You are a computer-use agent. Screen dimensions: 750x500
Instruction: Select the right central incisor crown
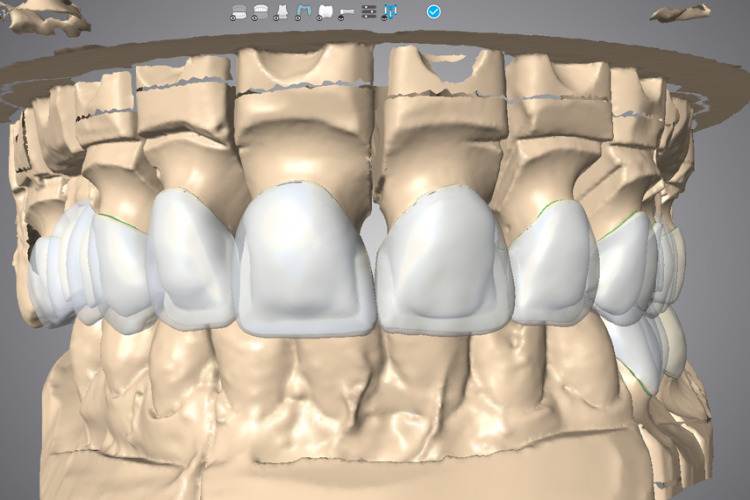point(304,258)
